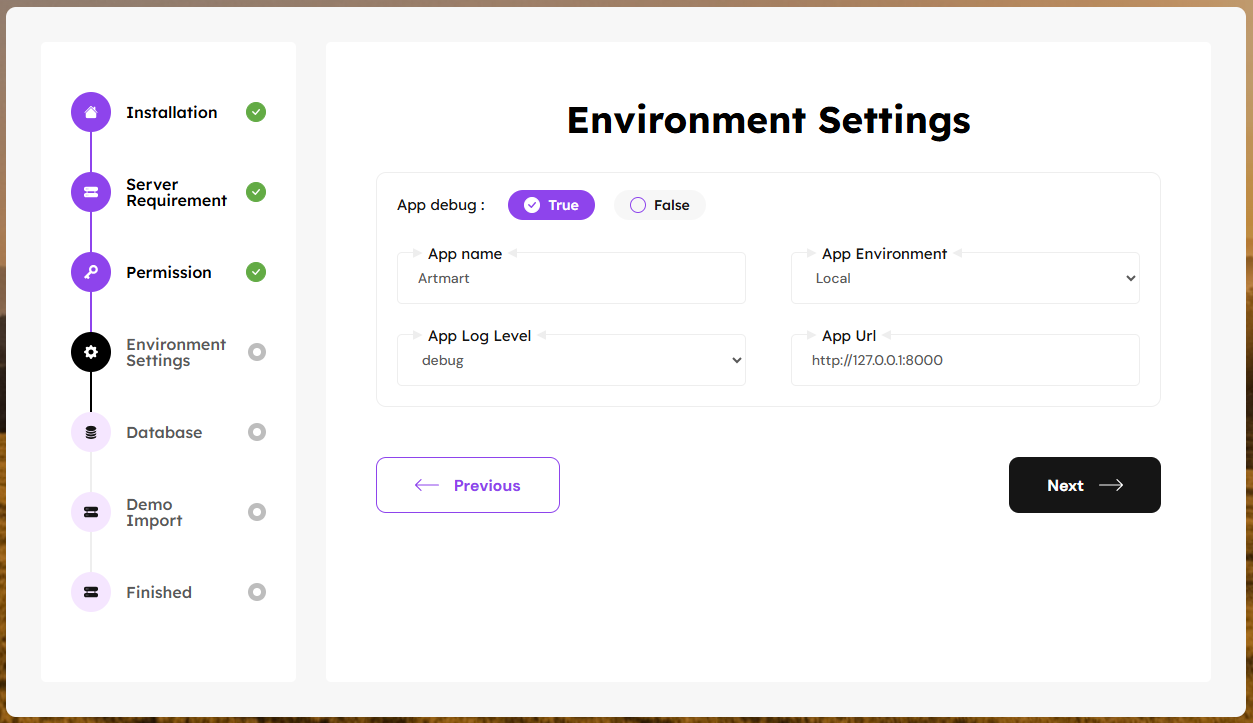Set App debug to False
This screenshot has width=1253, height=723.
point(659,205)
